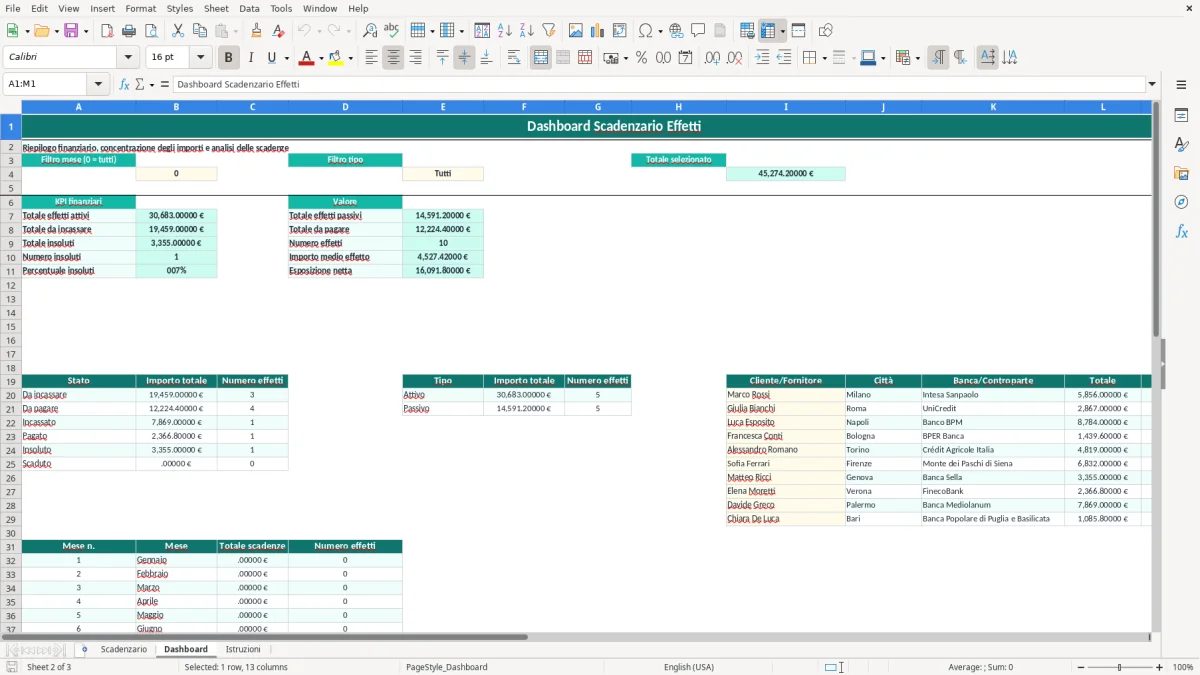This screenshot has width=1200, height=675.
Task: Toggle Wrap Text
Action: tap(514, 58)
